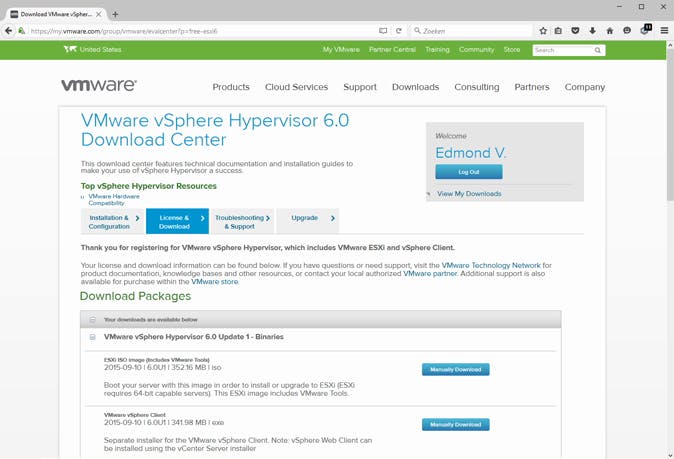Click the Log Out button
The image size is (674, 459).
[x=469, y=172]
